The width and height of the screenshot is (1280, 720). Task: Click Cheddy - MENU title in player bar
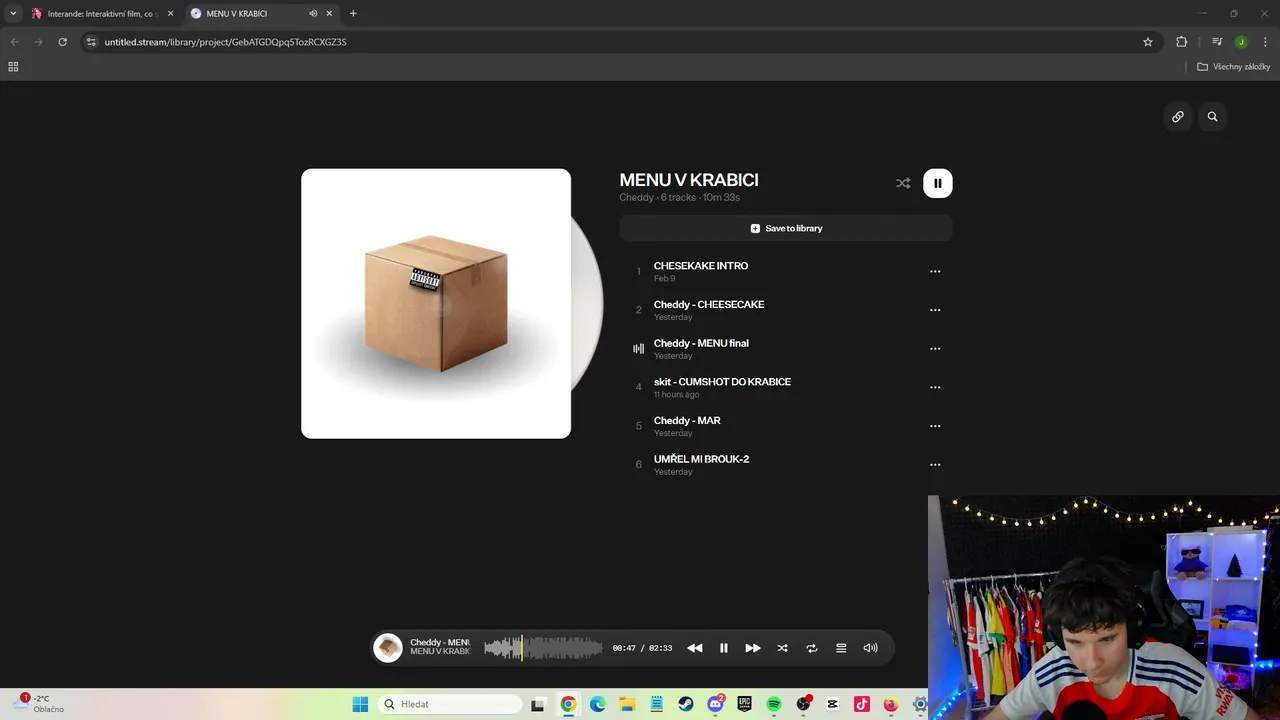[439, 642]
